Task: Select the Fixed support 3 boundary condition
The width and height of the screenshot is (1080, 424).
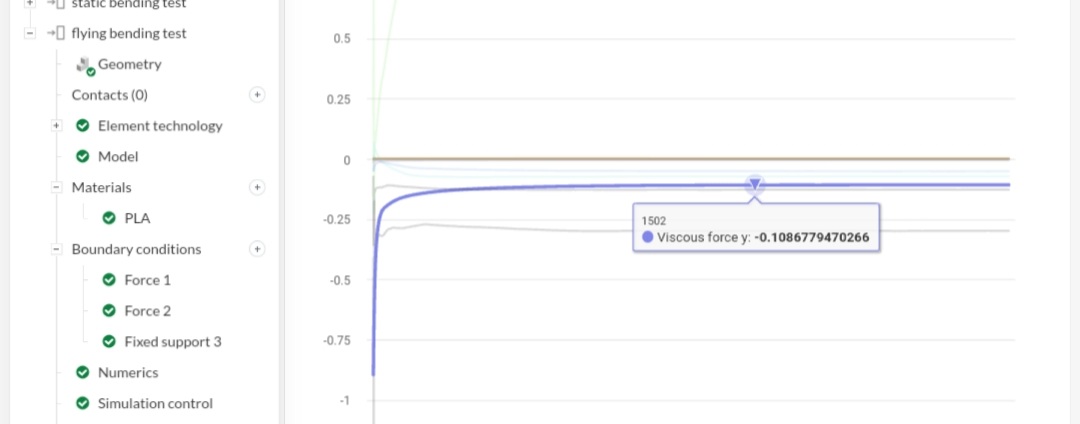Action: 172,342
